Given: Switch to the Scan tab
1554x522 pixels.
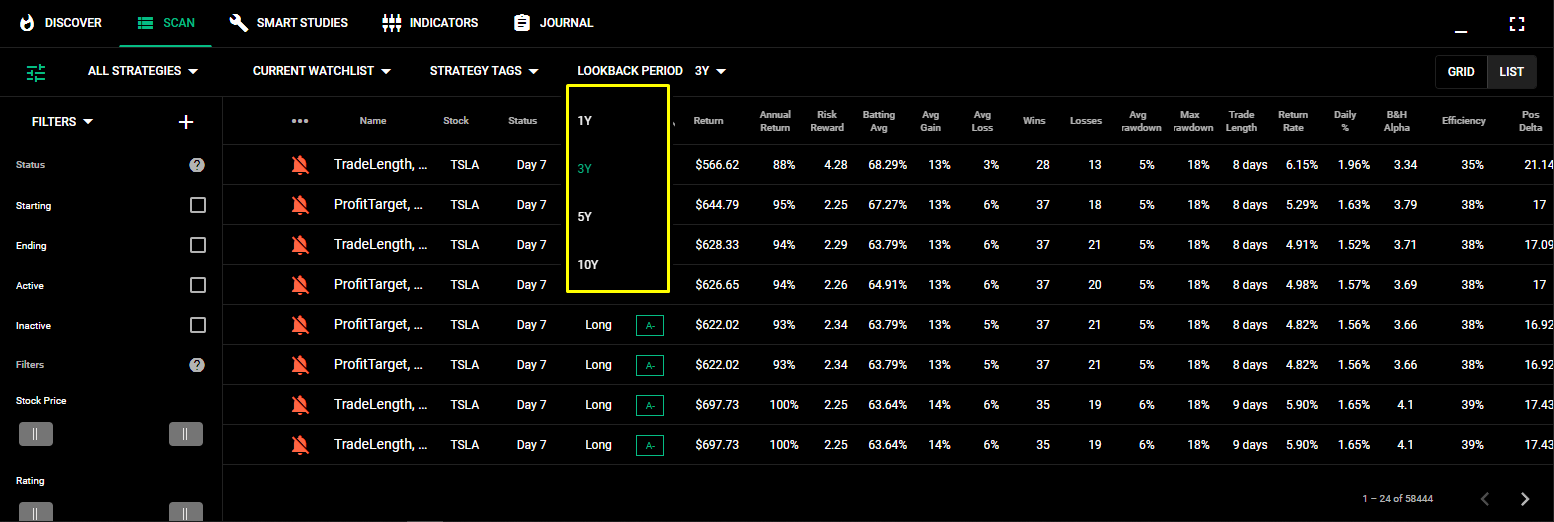Looking at the screenshot, I should click(x=165, y=22).
